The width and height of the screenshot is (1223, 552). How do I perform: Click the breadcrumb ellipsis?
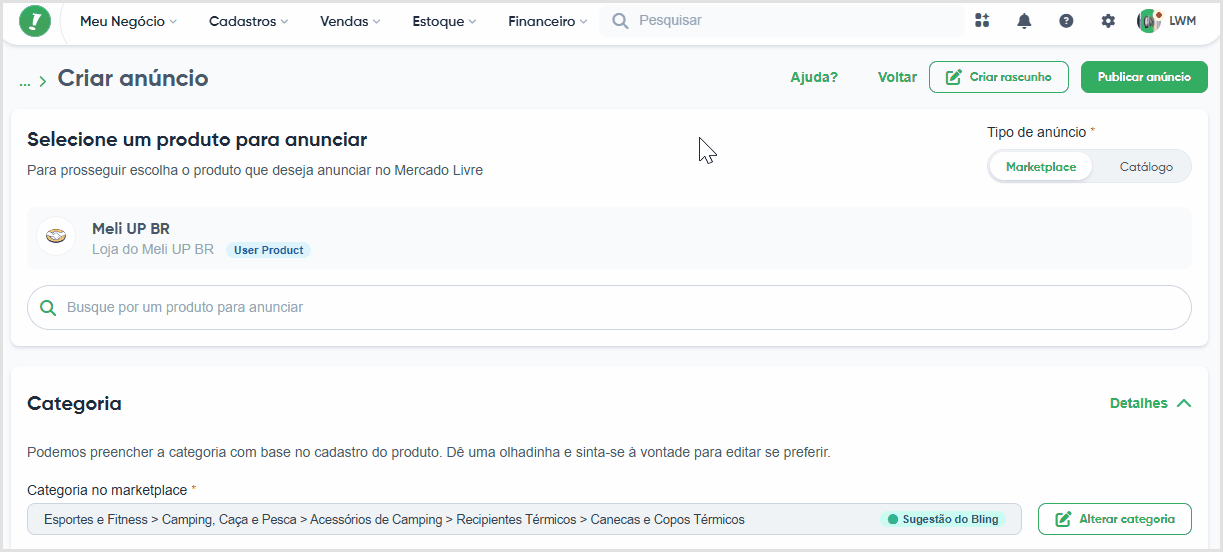25,80
